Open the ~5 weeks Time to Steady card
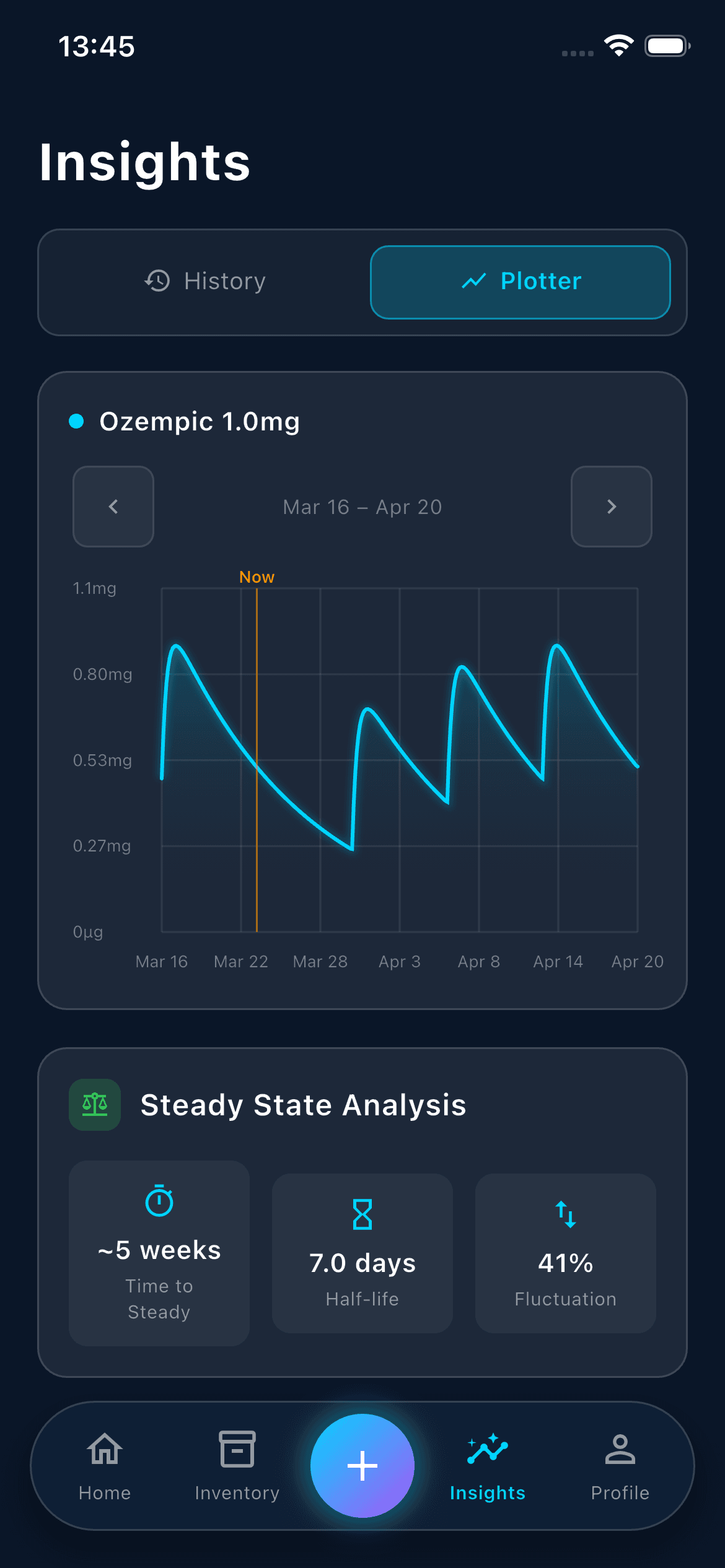 coord(159,1253)
